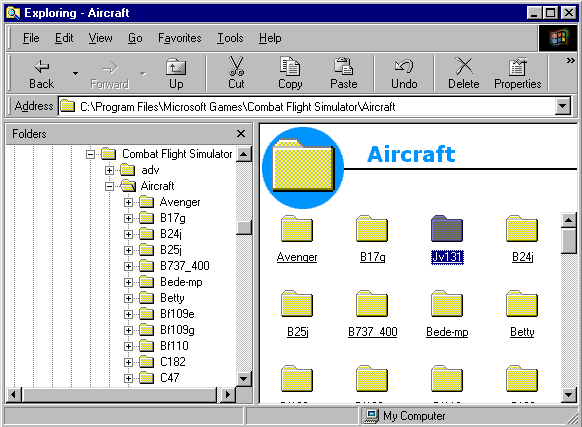Click the open Aircraft folder tree icon

coord(128,186)
